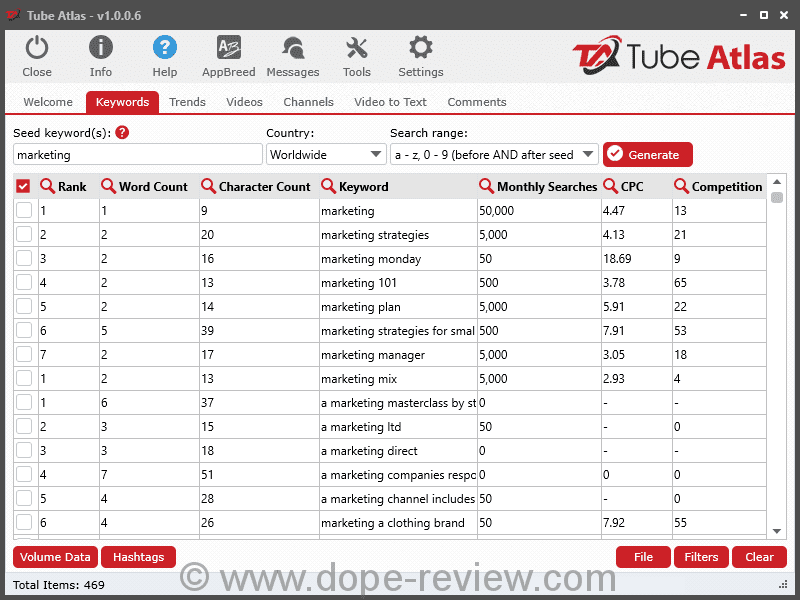Open the File button menu
Image resolution: width=800 pixels, height=600 pixels.
coord(643,557)
